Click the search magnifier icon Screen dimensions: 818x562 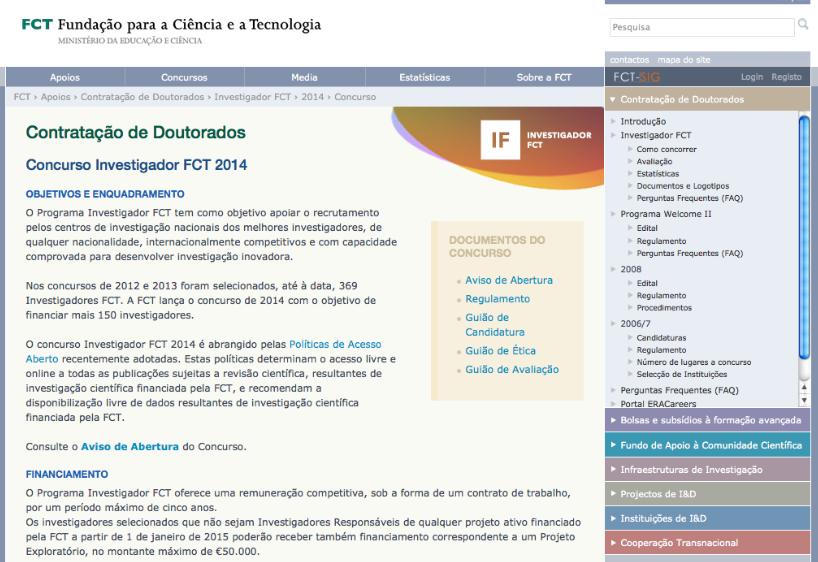tap(803, 24)
